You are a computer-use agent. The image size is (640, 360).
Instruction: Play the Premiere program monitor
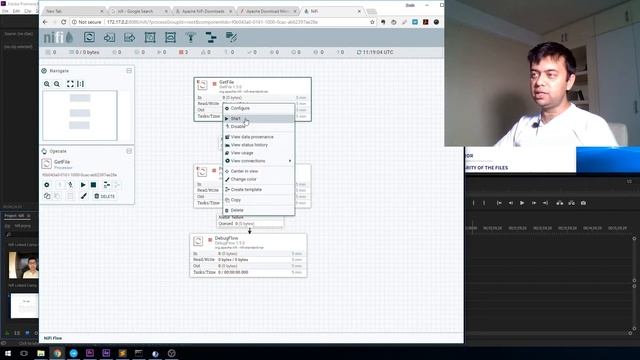tap(522, 203)
